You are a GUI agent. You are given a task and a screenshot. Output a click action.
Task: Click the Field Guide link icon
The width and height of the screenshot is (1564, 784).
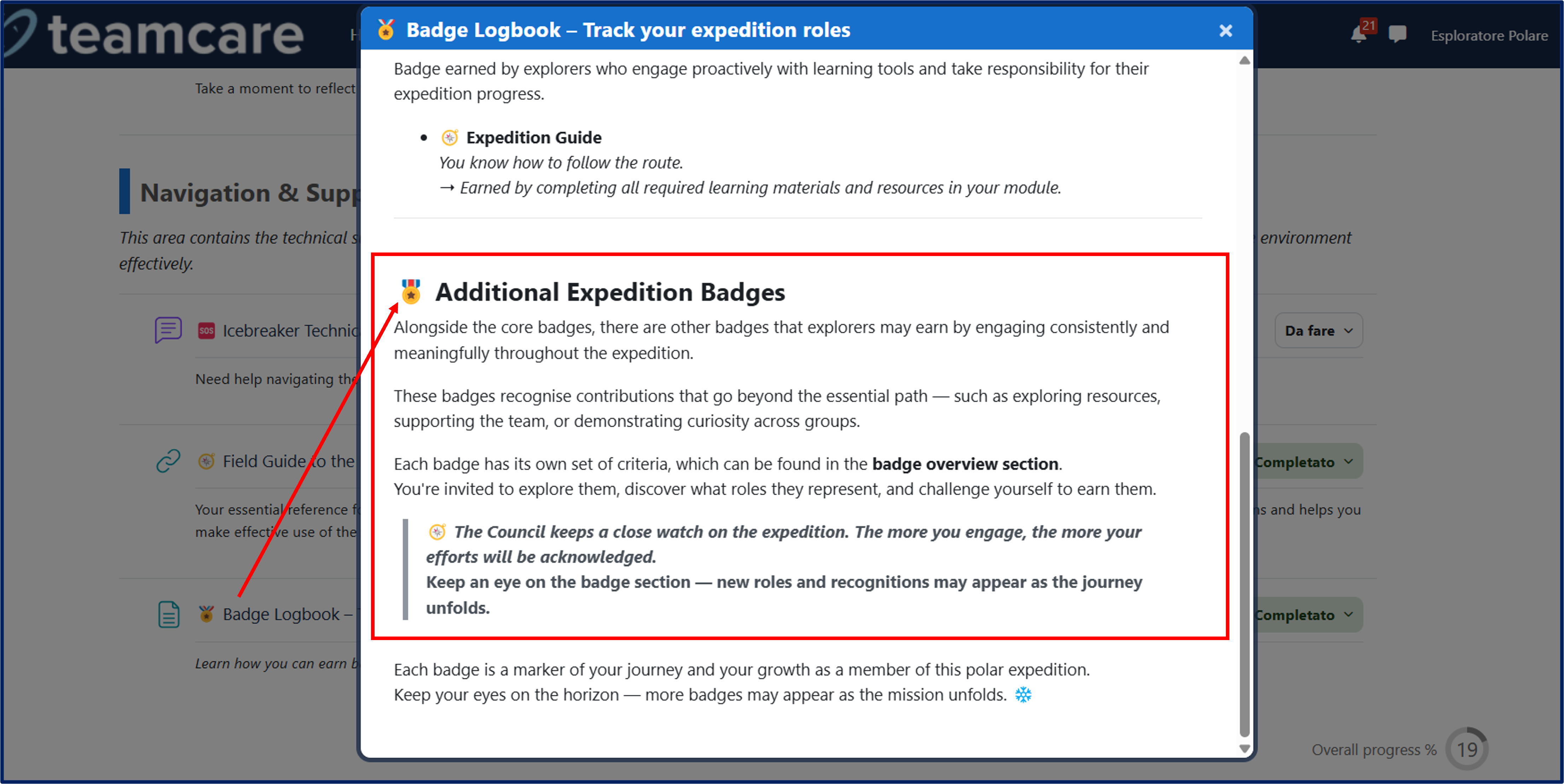(168, 461)
